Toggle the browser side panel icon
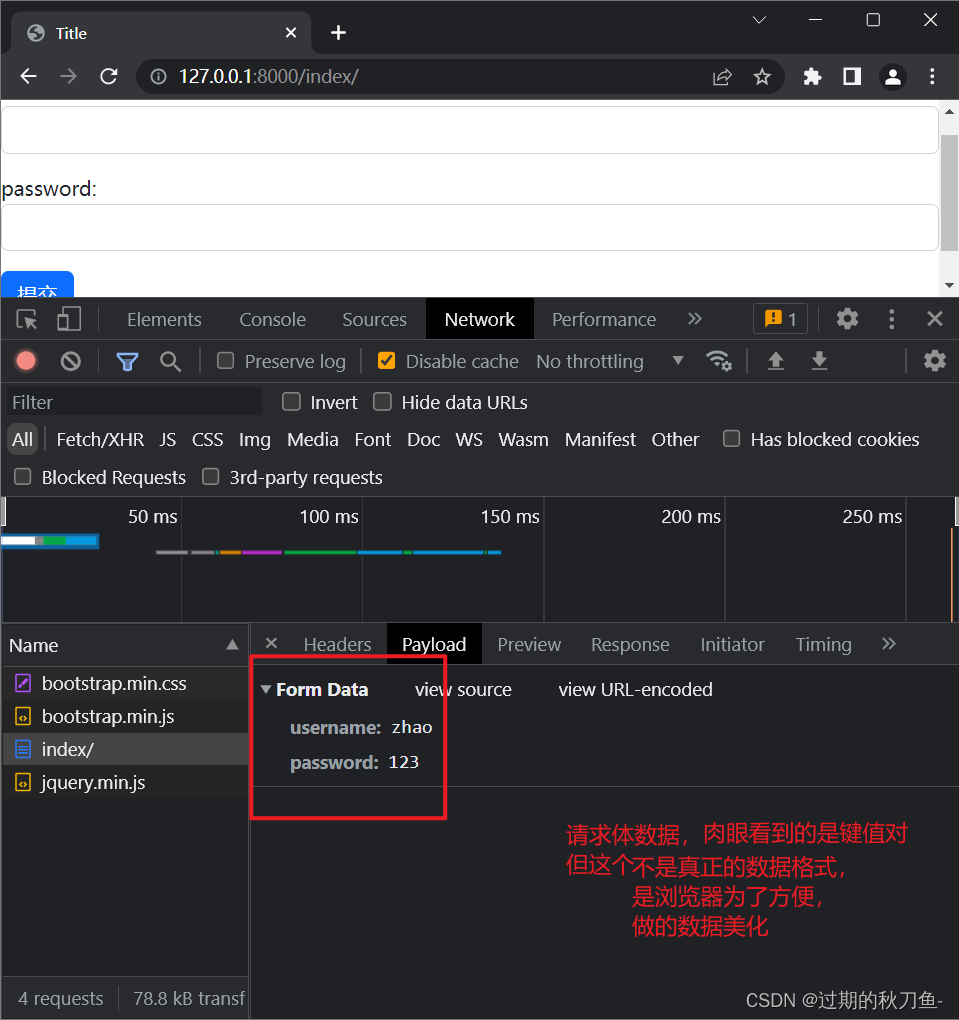This screenshot has width=959, height=1020. [852, 77]
